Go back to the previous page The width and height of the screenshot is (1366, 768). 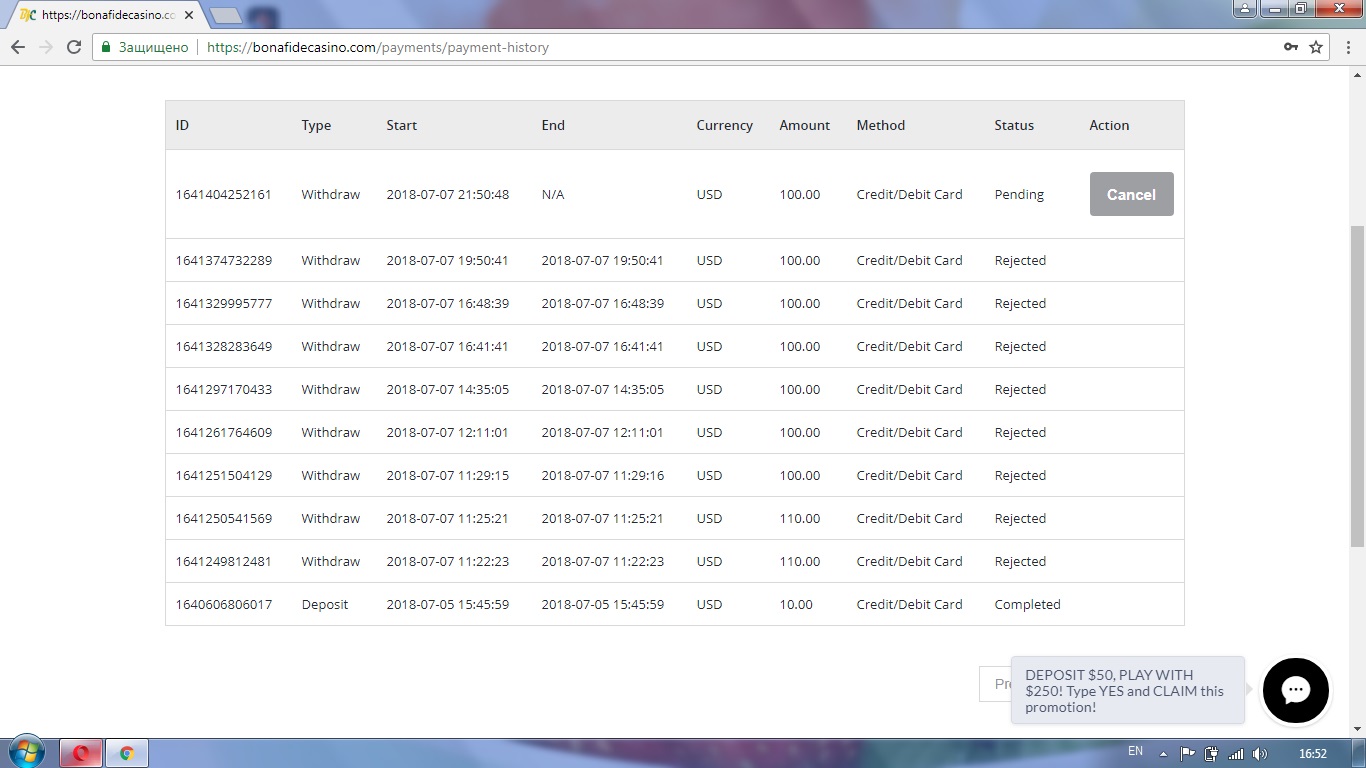pos(18,47)
